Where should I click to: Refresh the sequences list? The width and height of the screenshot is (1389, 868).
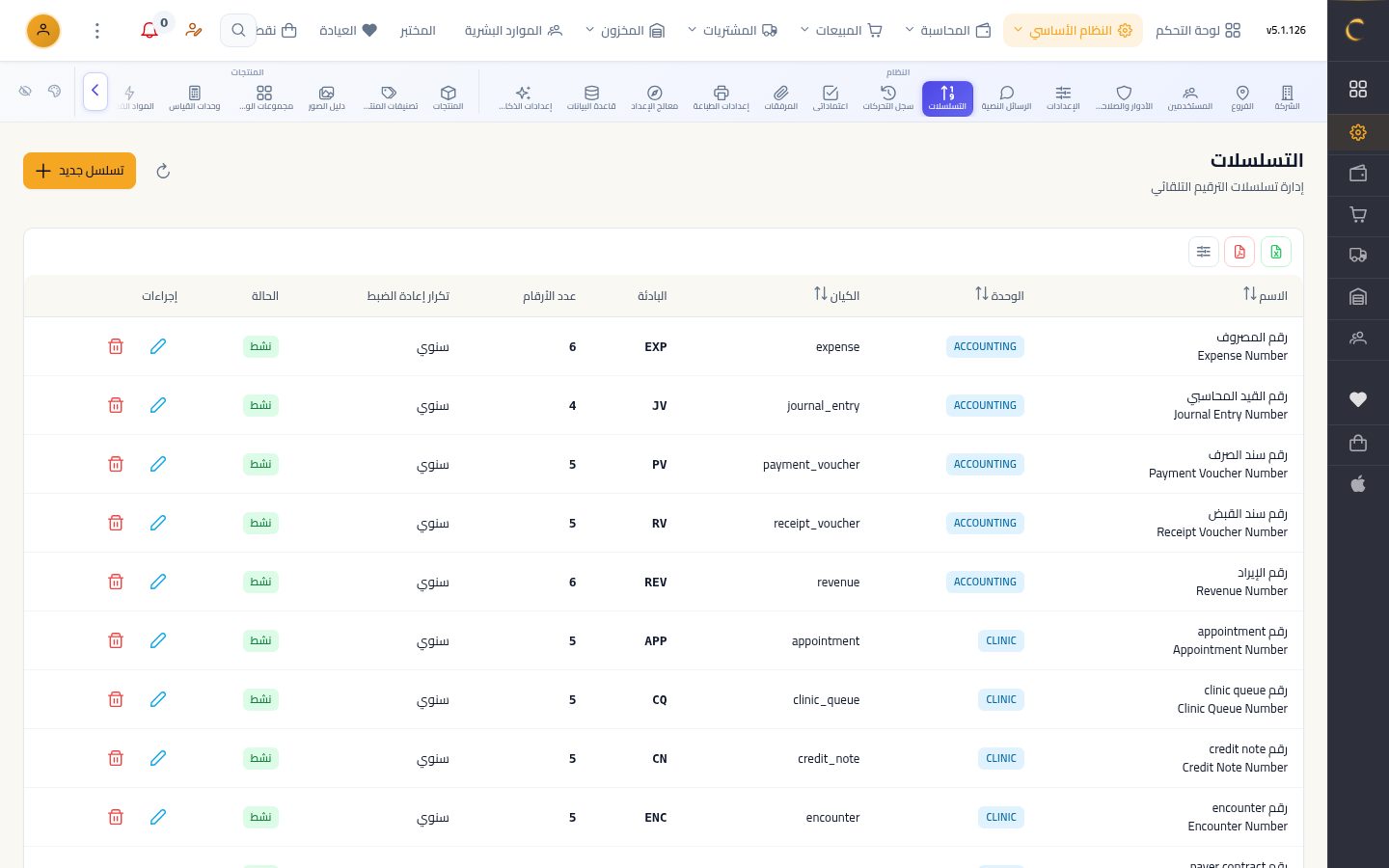(x=163, y=172)
